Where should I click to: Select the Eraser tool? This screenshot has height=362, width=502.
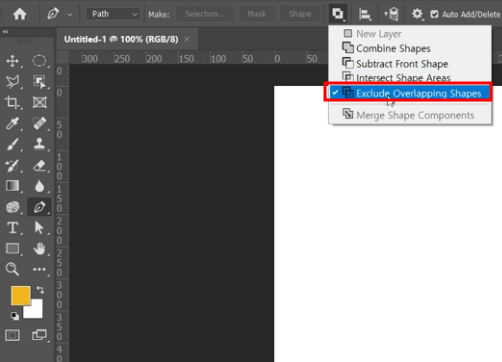(39, 166)
